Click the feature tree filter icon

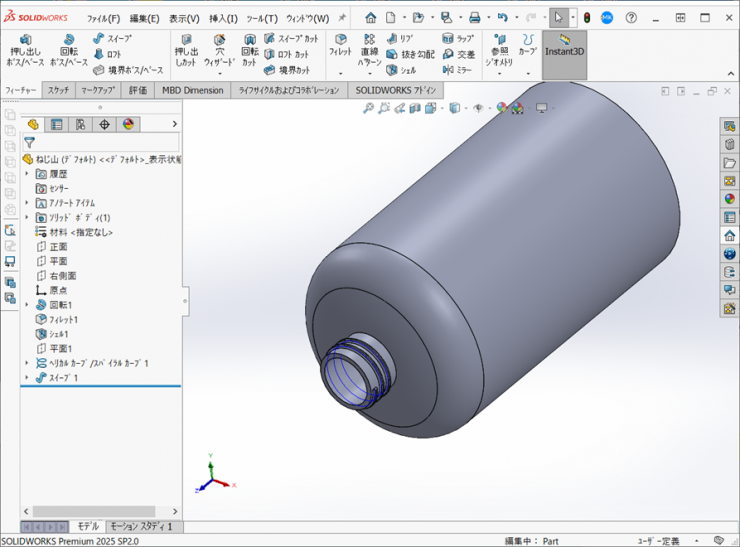30,143
